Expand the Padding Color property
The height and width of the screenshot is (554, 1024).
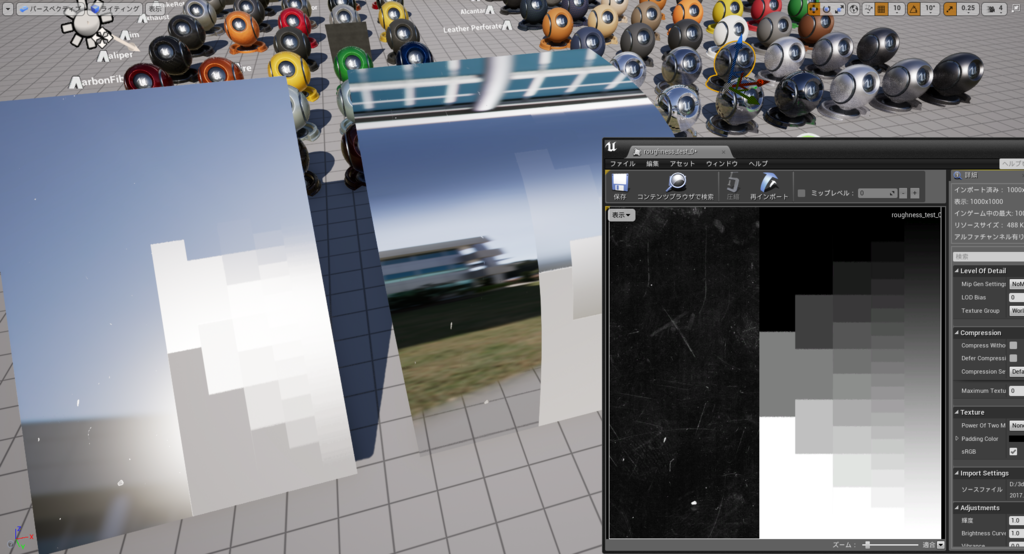click(957, 438)
